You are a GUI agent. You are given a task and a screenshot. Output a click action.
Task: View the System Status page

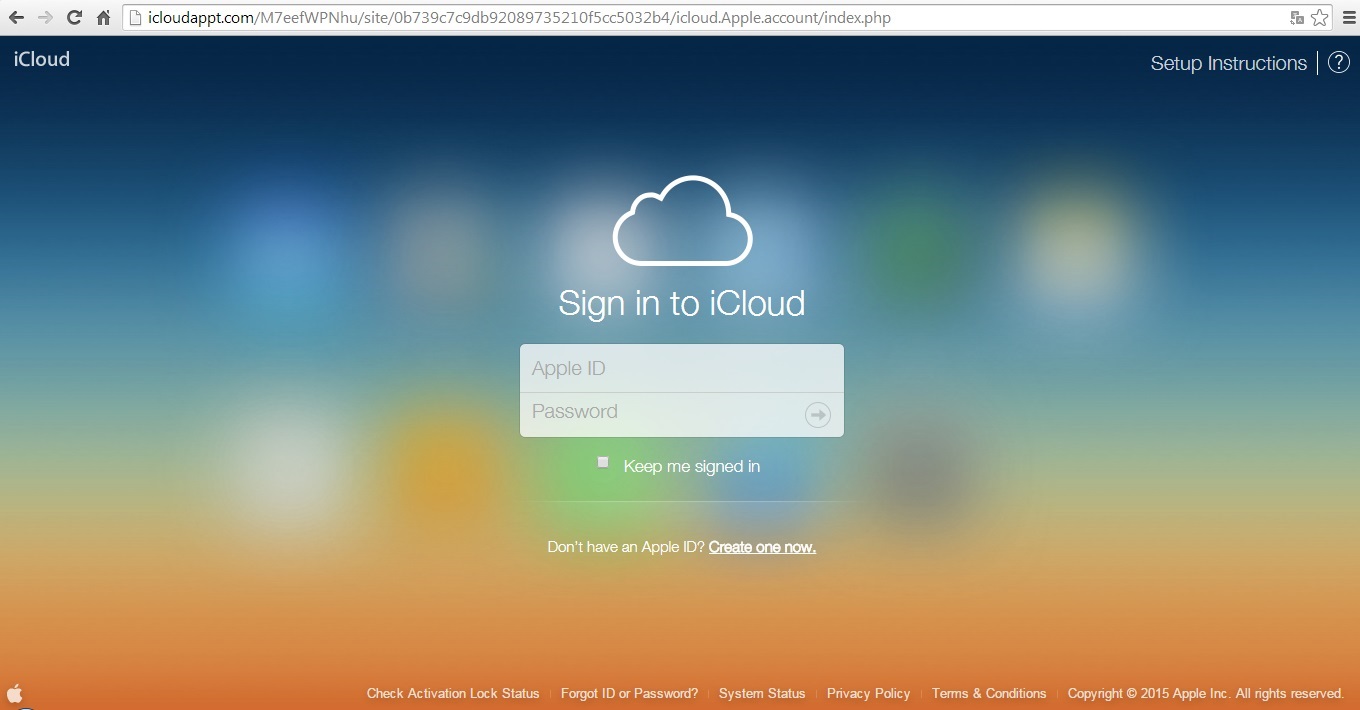click(x=762, y=693)
